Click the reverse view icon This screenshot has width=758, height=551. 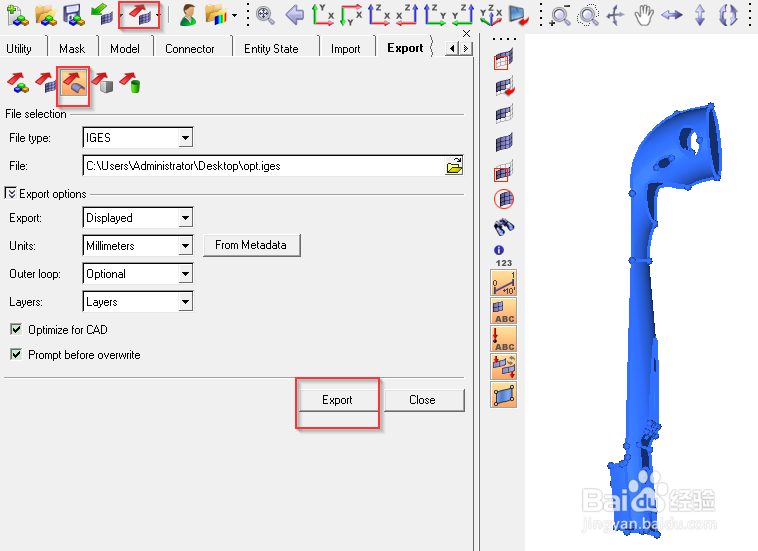[519, 15]
